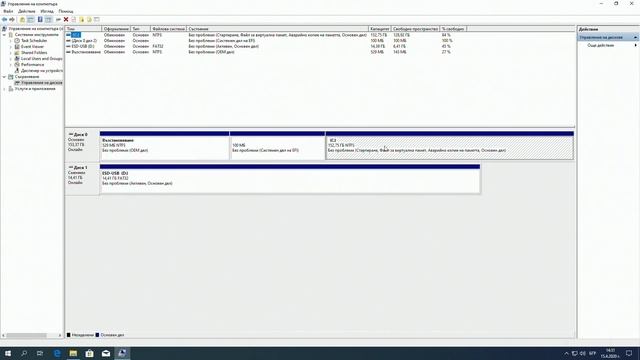Click the Forward arrow in the toolbar

pos(12,20)
